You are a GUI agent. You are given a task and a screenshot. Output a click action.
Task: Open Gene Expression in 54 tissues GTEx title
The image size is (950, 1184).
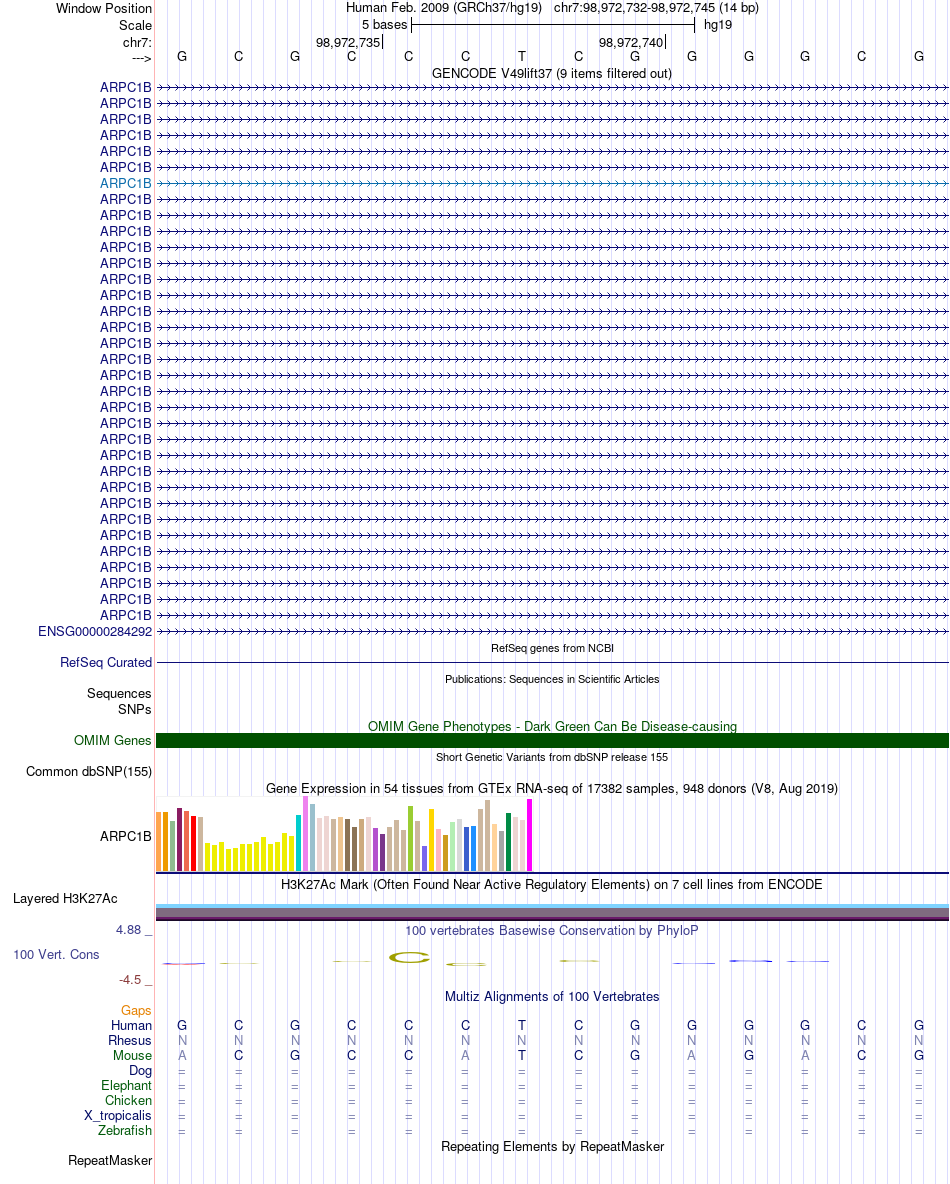[552, 788]
